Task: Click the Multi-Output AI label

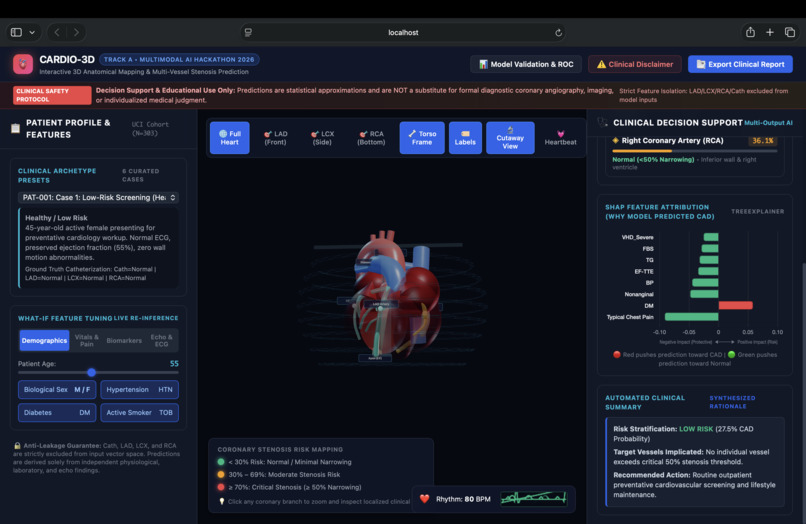Action: [x=768, y=123]
